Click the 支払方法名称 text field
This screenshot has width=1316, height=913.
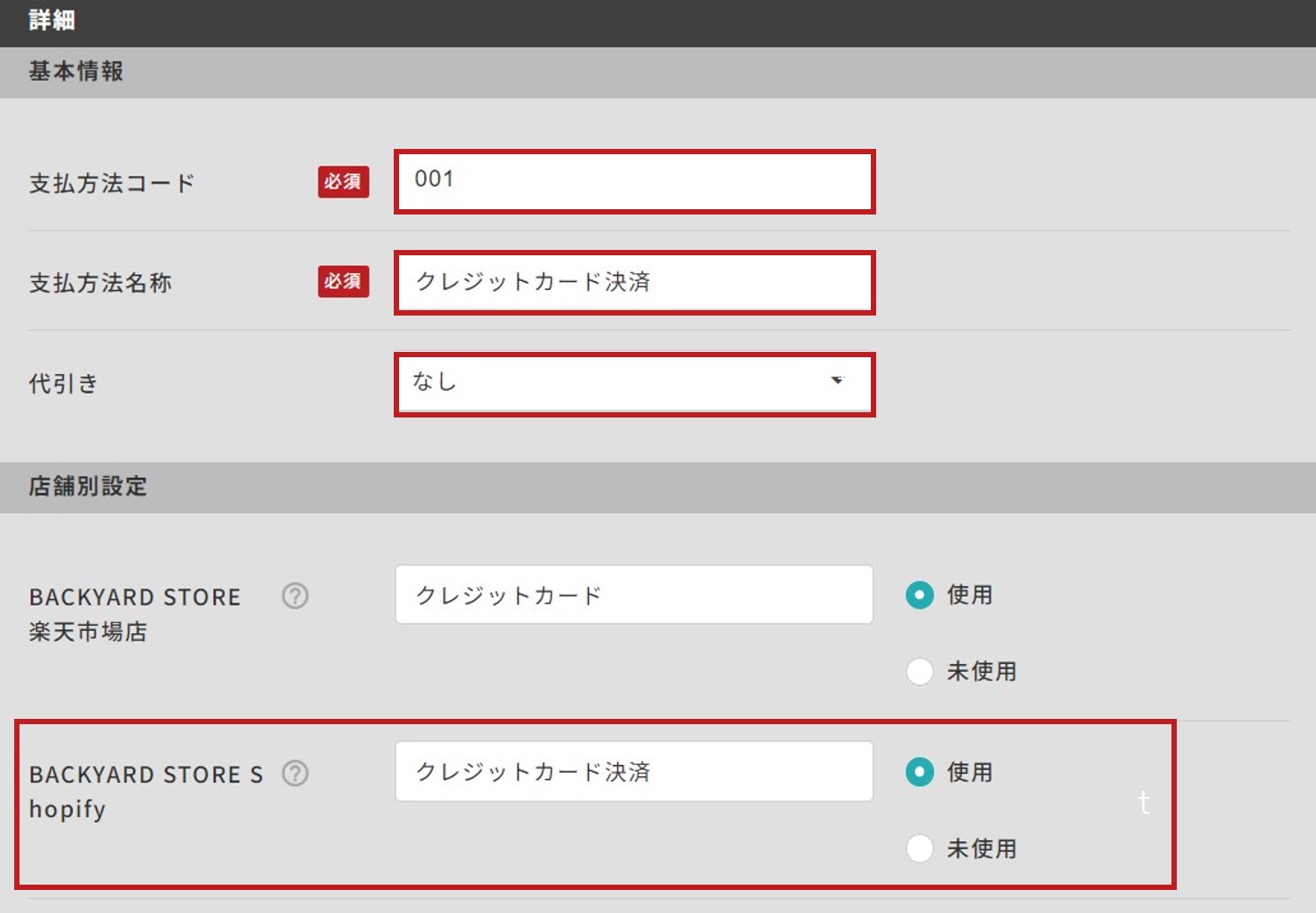(x=635, y=283)
